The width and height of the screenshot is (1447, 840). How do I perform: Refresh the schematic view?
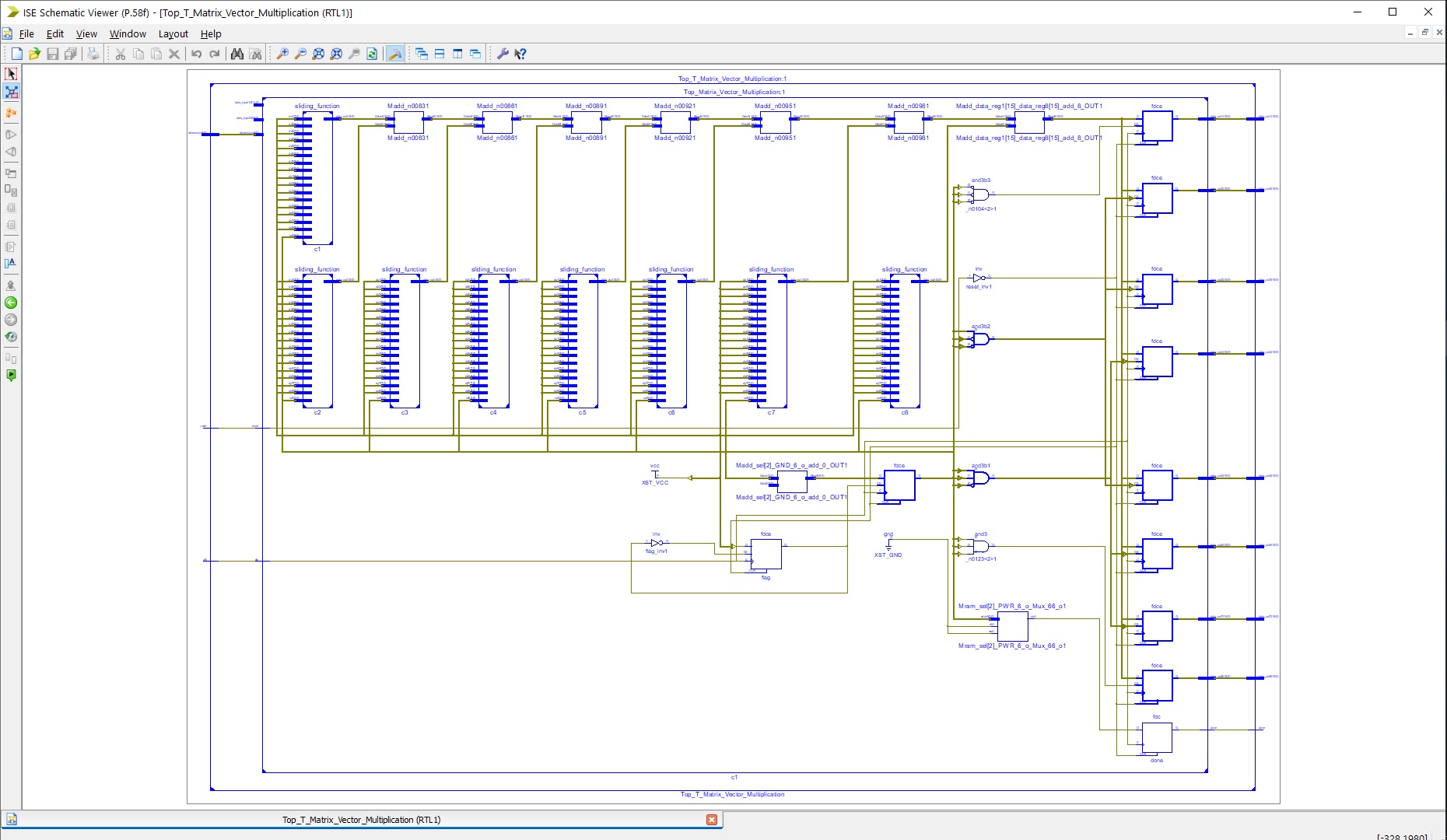tap(371, 54)
